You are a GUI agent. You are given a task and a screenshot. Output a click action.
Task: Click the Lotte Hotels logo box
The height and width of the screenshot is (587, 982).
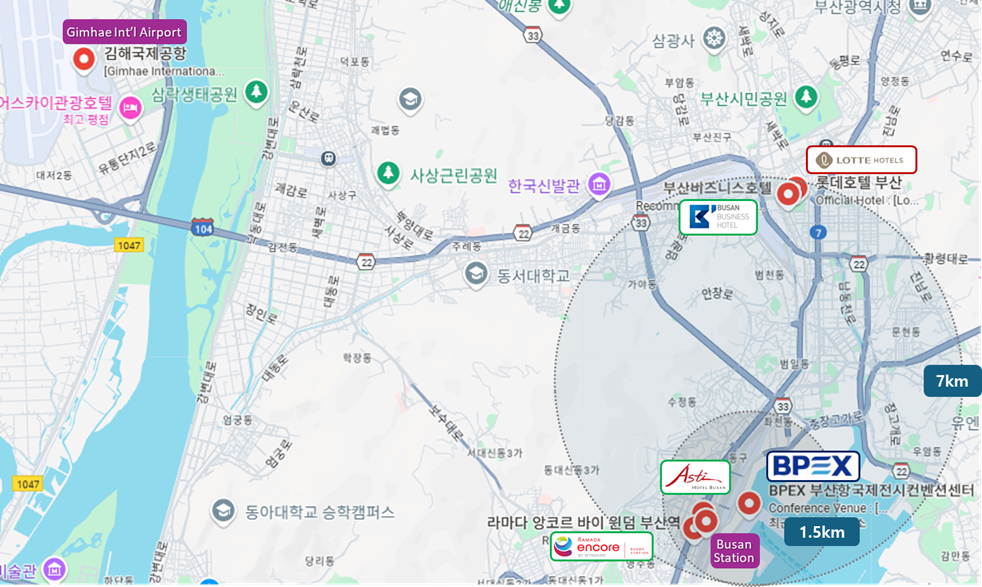pos(861,160)
